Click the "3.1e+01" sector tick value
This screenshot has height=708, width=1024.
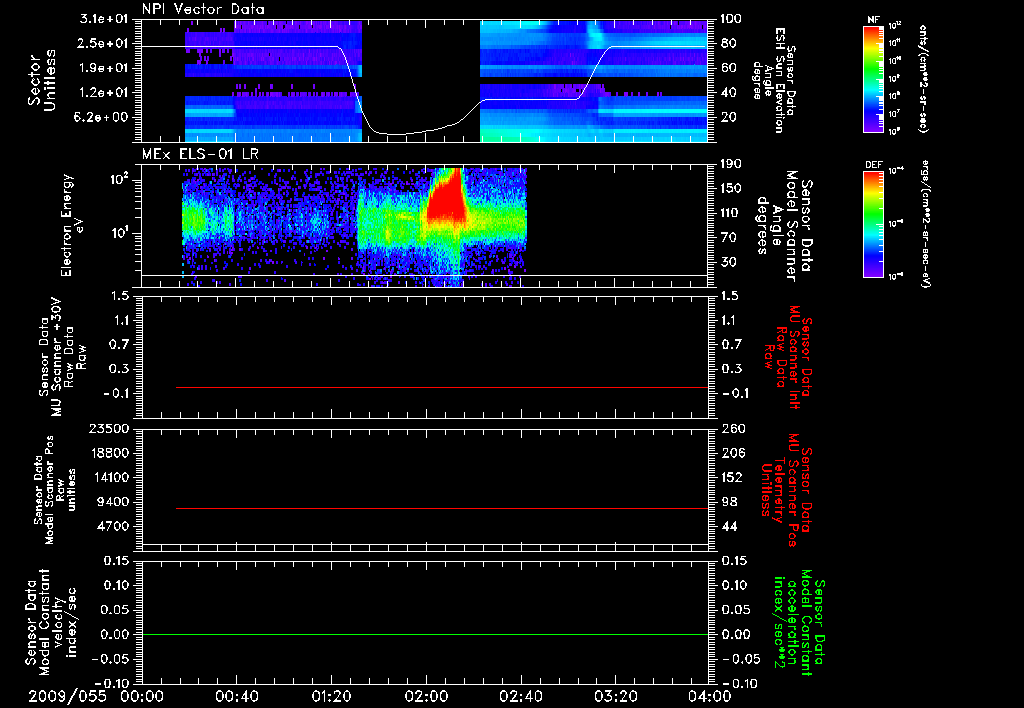pyautogui.click(x=103, y=19)
